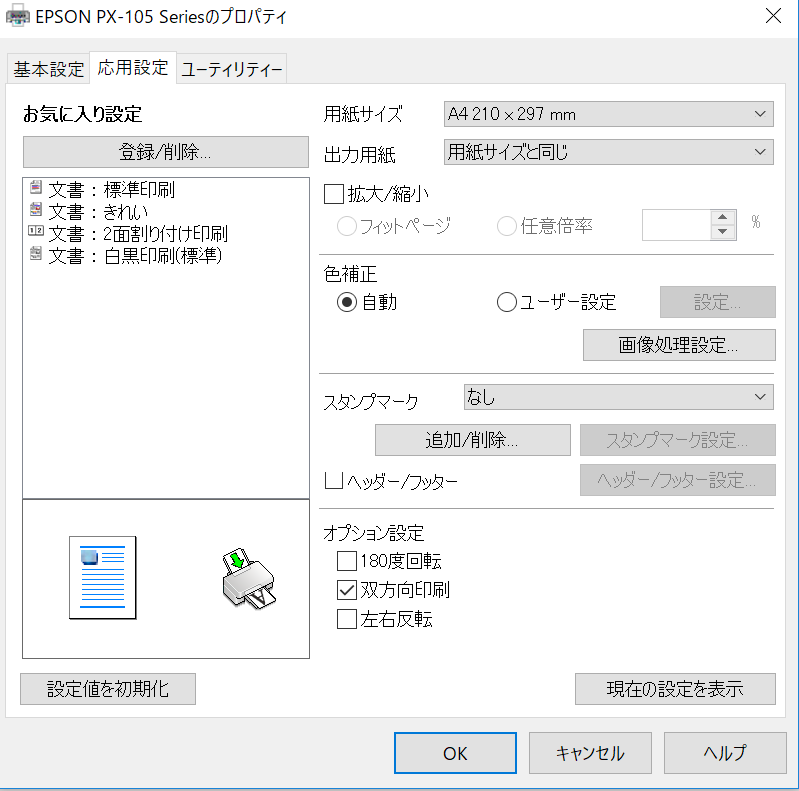Click 設定値を初期化 to reset settings
The image size is (799, 791).
point(108,689)
